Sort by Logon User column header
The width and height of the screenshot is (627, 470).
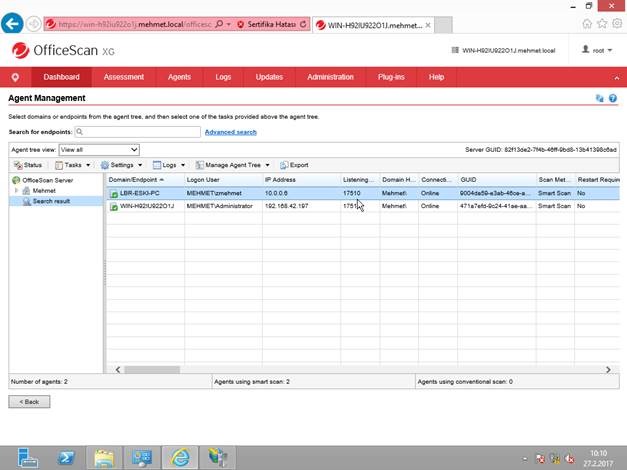223,180
